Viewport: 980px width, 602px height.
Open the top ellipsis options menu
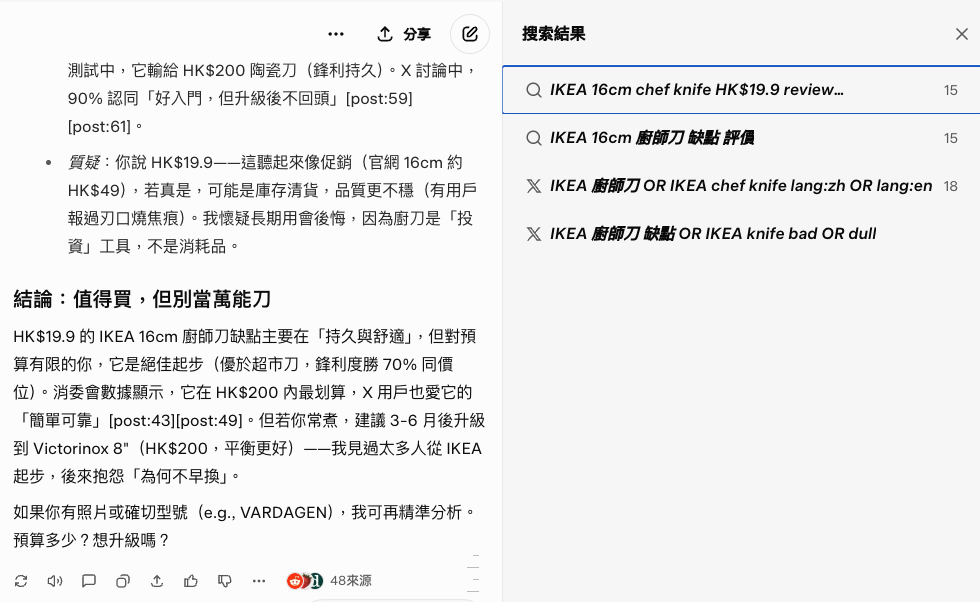[336, 33]
